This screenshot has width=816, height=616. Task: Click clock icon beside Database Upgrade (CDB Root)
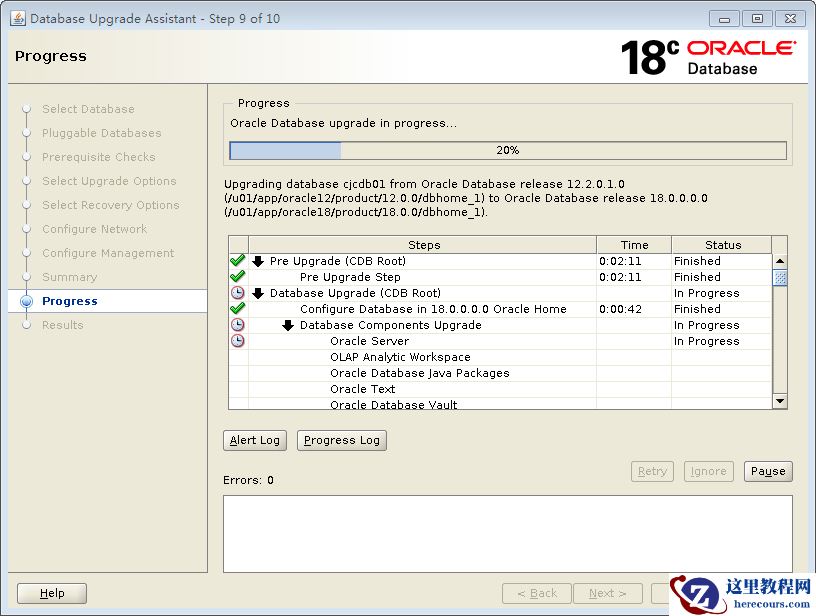click(x=238, y=293)
